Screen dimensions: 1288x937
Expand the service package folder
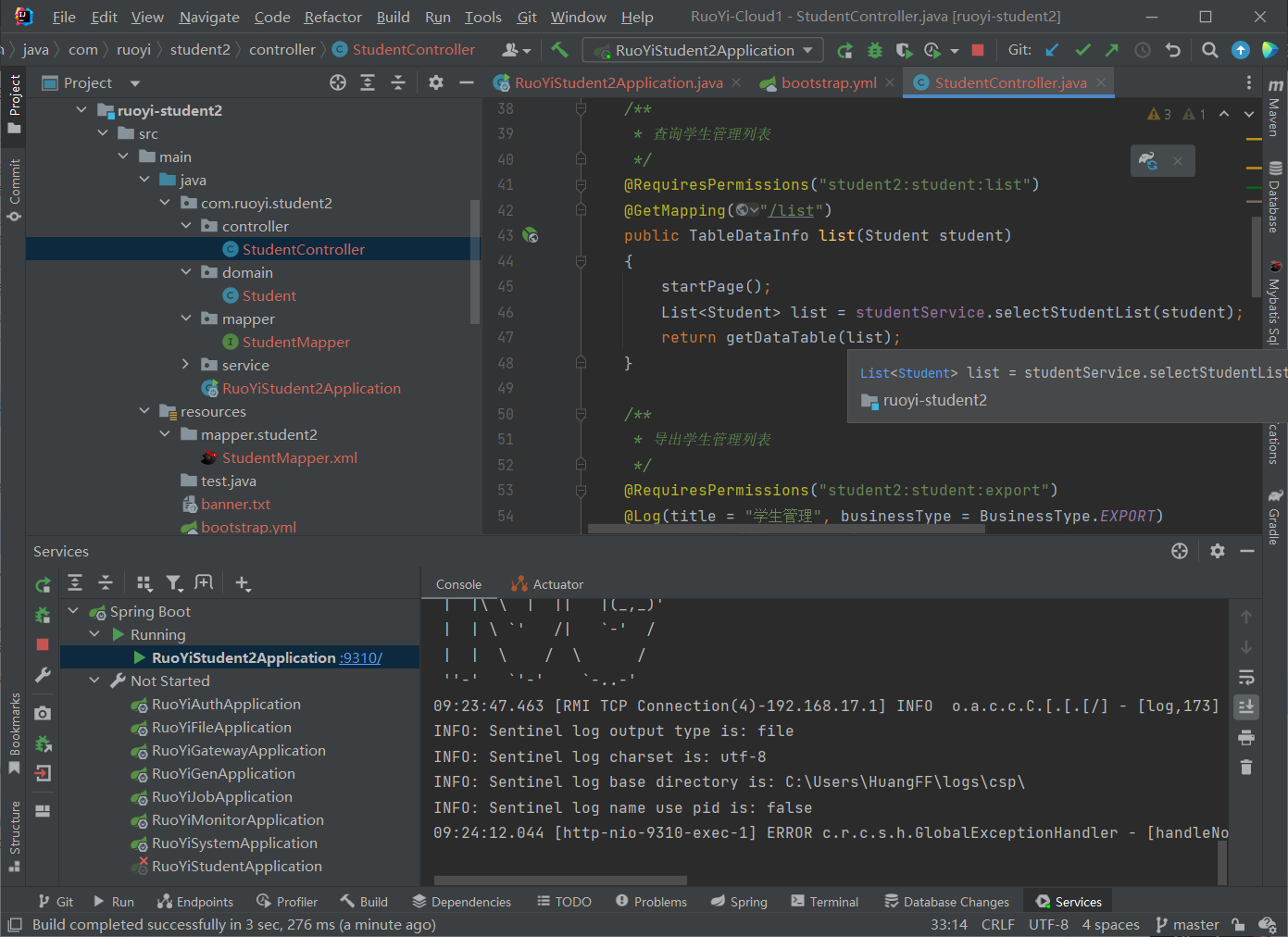(186, 365)
